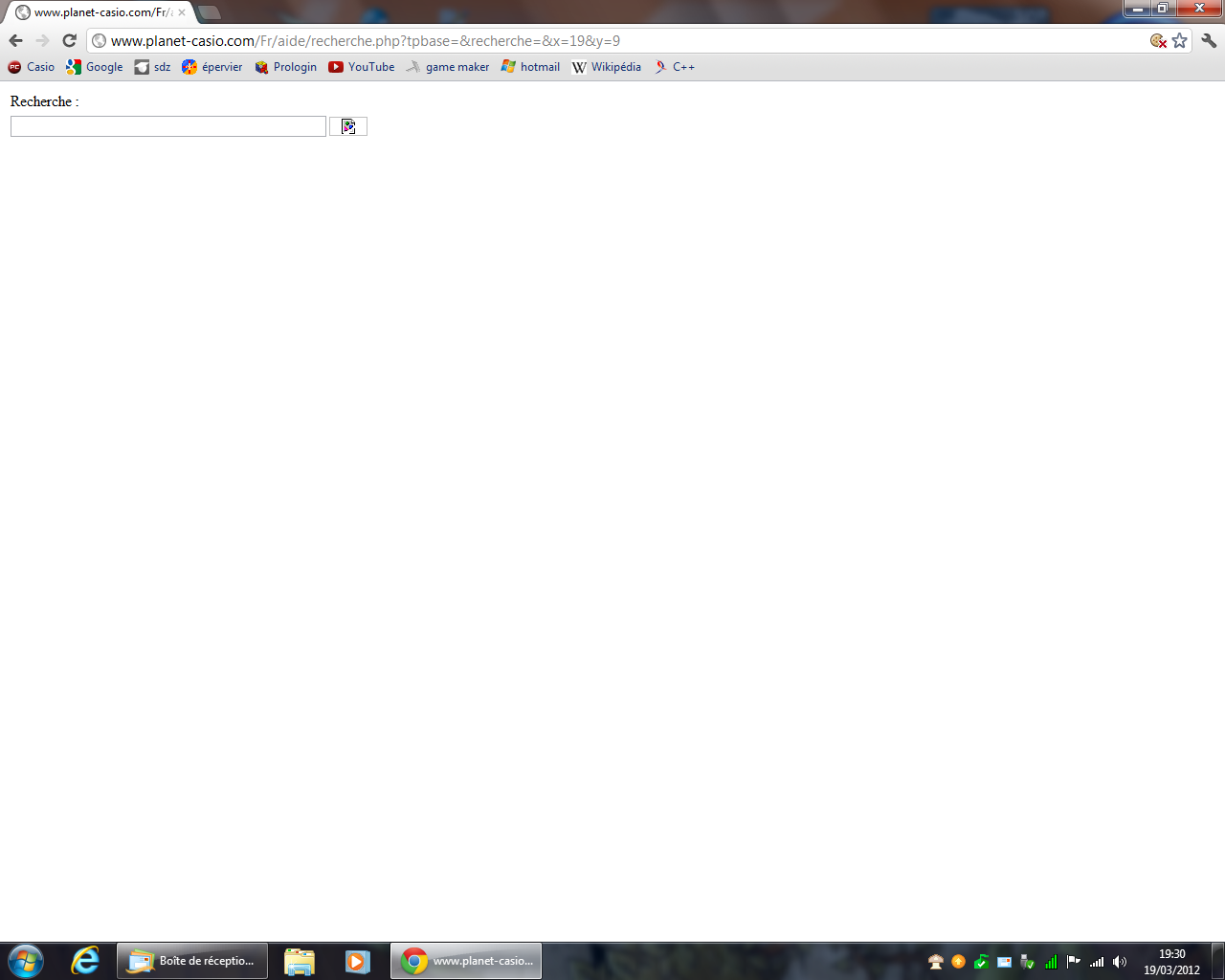Viewport: 1225px width, 980px height.
Task: Reload the current page
Action: pos(69,40)
